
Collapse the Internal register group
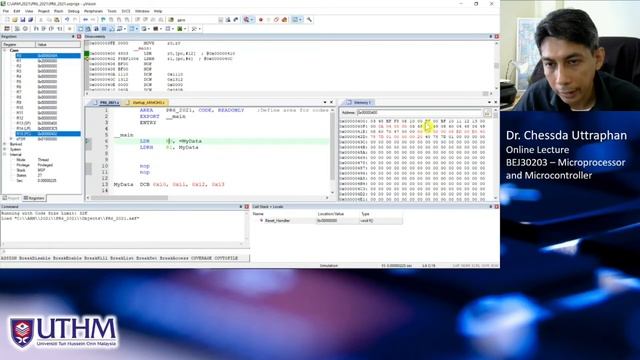click(x=5, y=155)
